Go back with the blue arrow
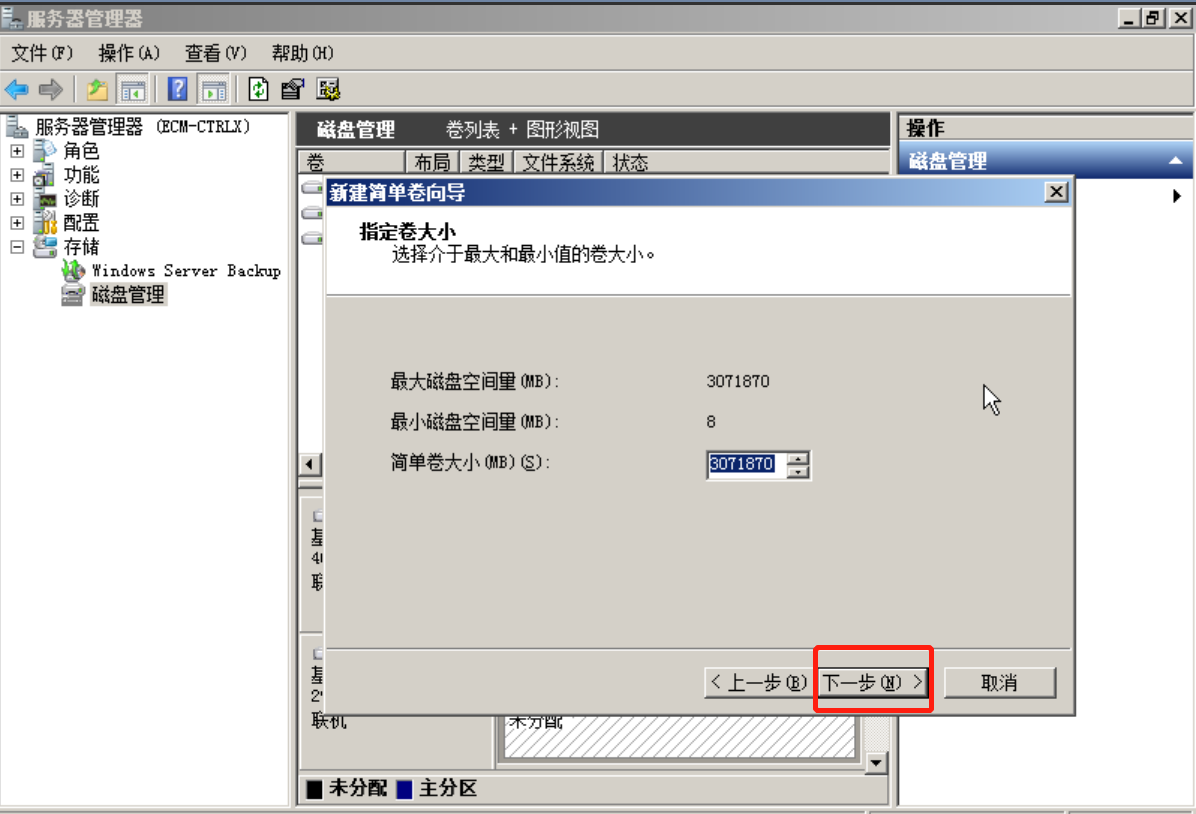Viewport: 1196px width, 814px height. [x=17, y=90]
